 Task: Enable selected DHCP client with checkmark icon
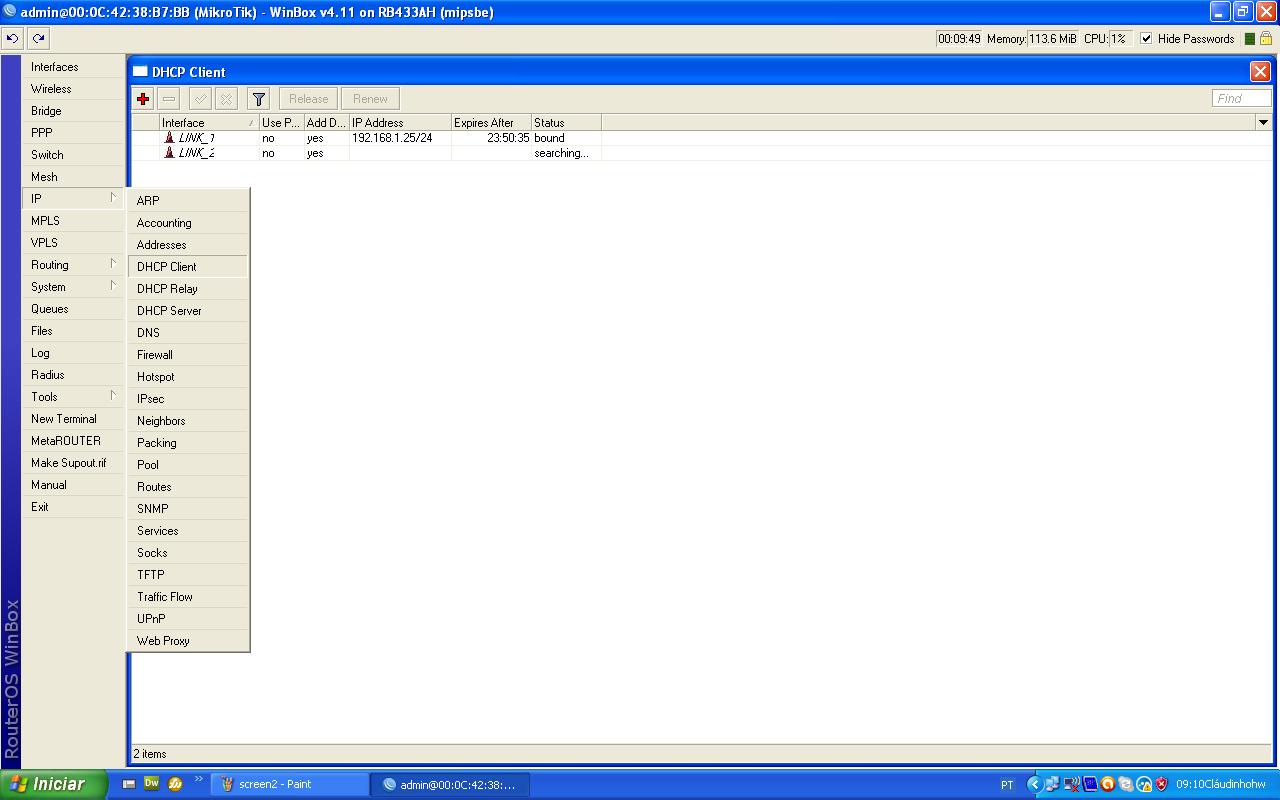200,99
